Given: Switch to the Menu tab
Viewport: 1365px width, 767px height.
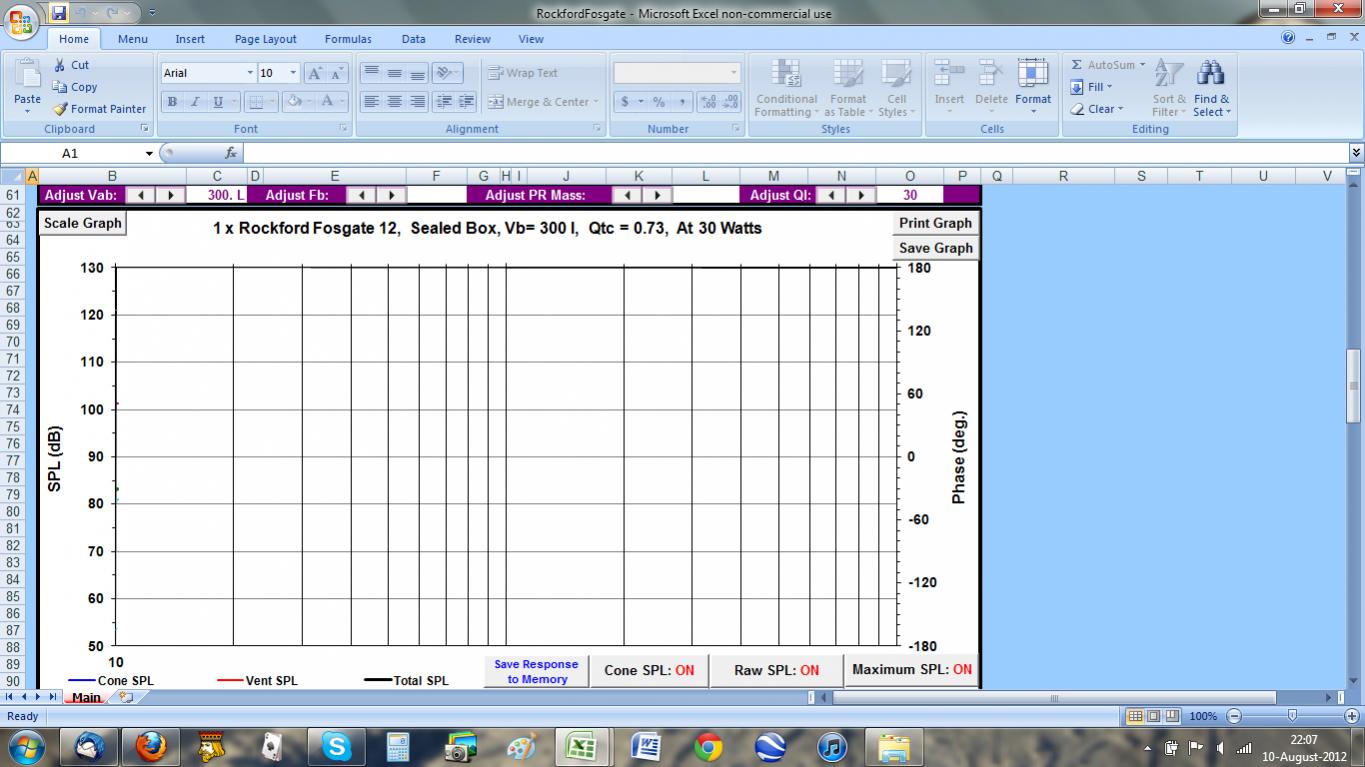Looking at the screenshot, I should coord(132,39).
